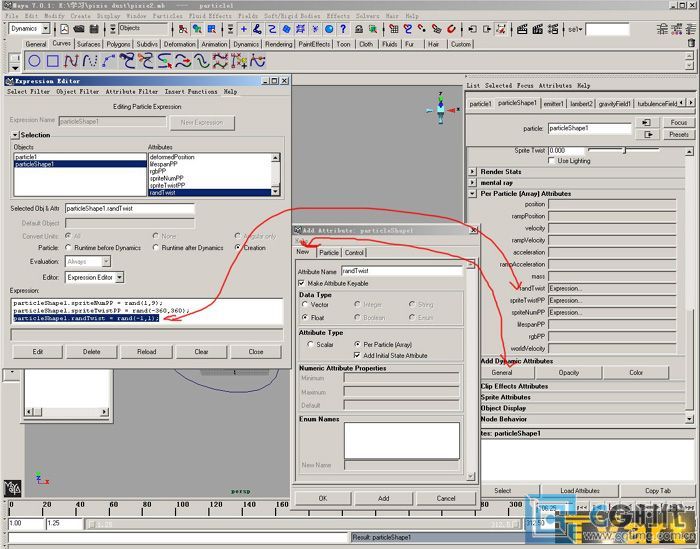
Task: Toggle construction history icon
Action: [501, 29]
